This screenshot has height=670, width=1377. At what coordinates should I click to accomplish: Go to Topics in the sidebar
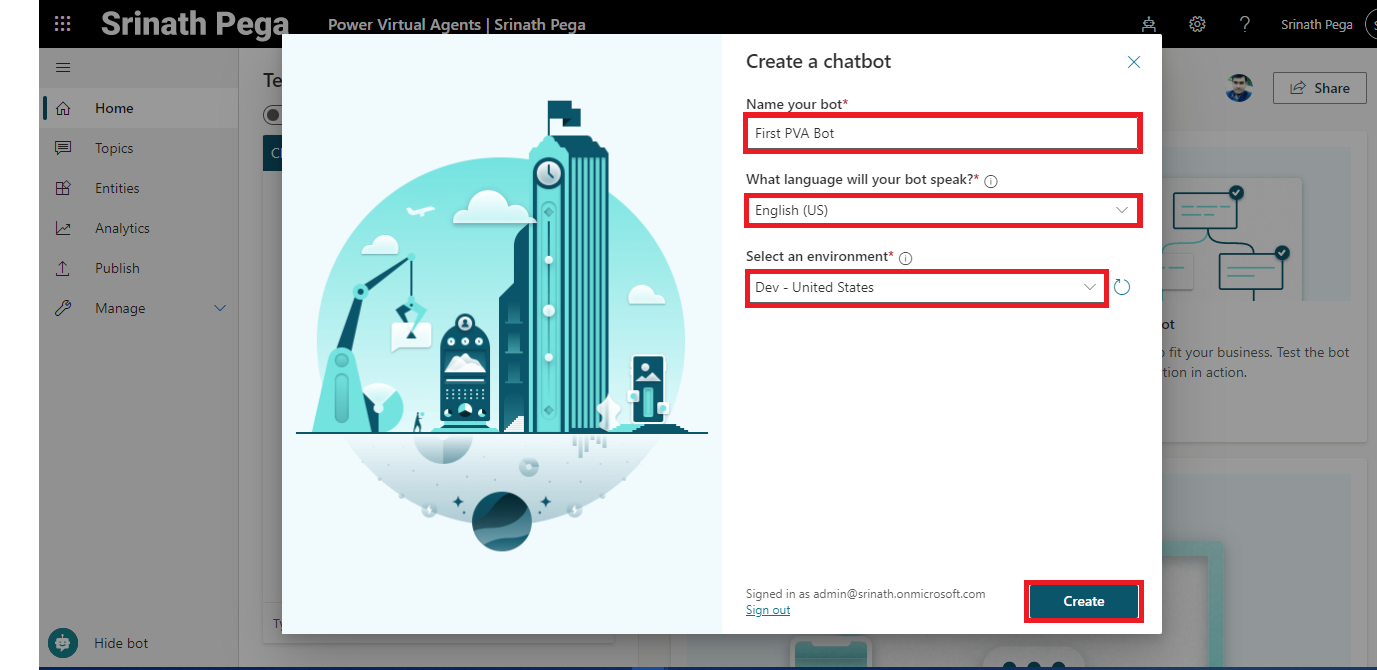[114, 148]
